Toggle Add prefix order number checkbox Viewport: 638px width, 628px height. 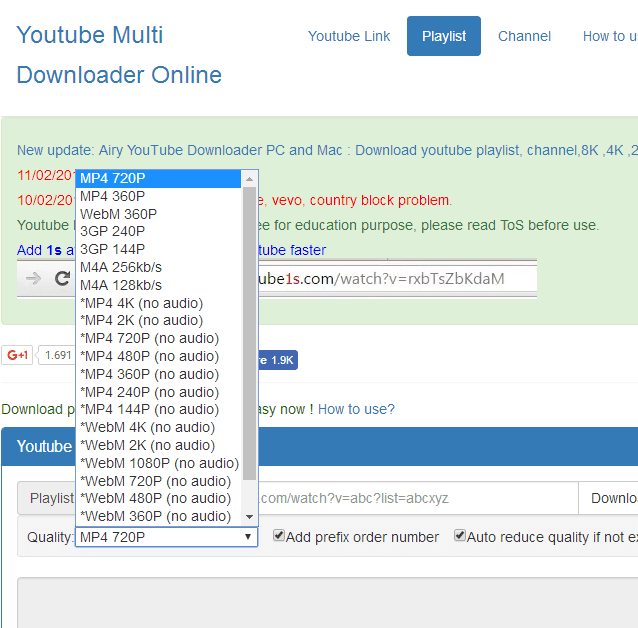point(279,536)
